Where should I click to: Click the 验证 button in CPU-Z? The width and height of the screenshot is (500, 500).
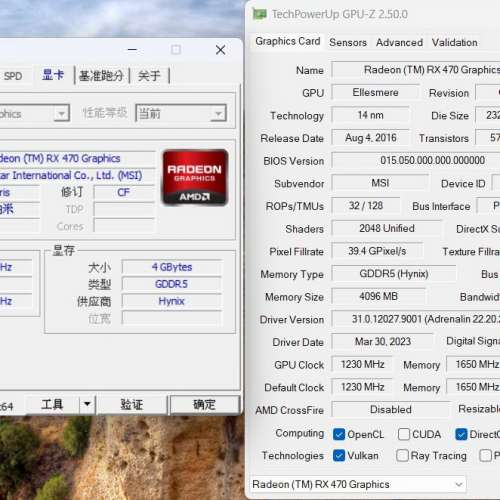(132, 404)
